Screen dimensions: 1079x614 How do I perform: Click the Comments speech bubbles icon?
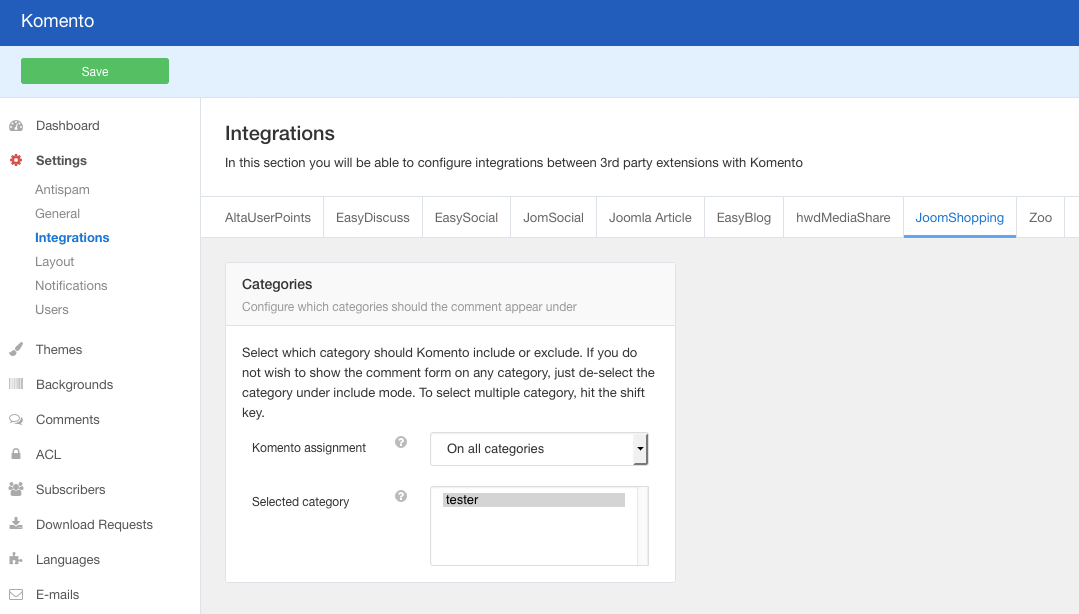16,419
